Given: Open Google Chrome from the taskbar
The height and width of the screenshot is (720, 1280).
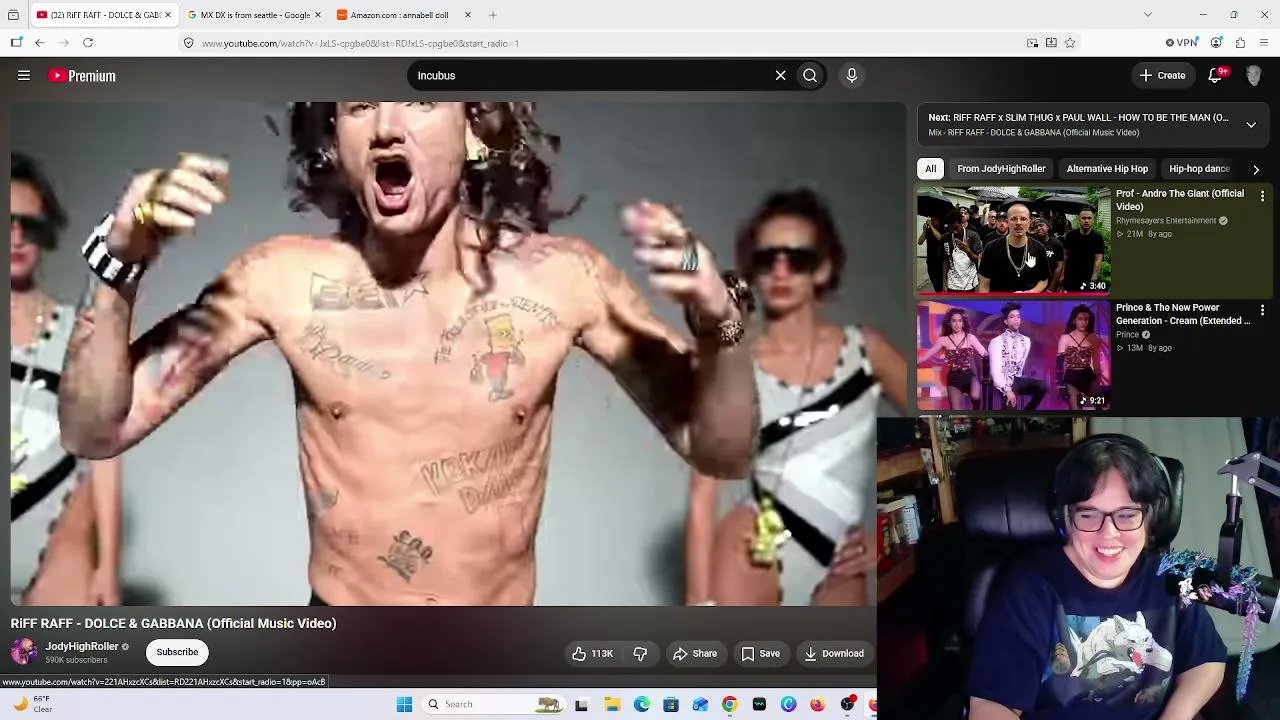Looking at the screenshot, I should point(730,704).
